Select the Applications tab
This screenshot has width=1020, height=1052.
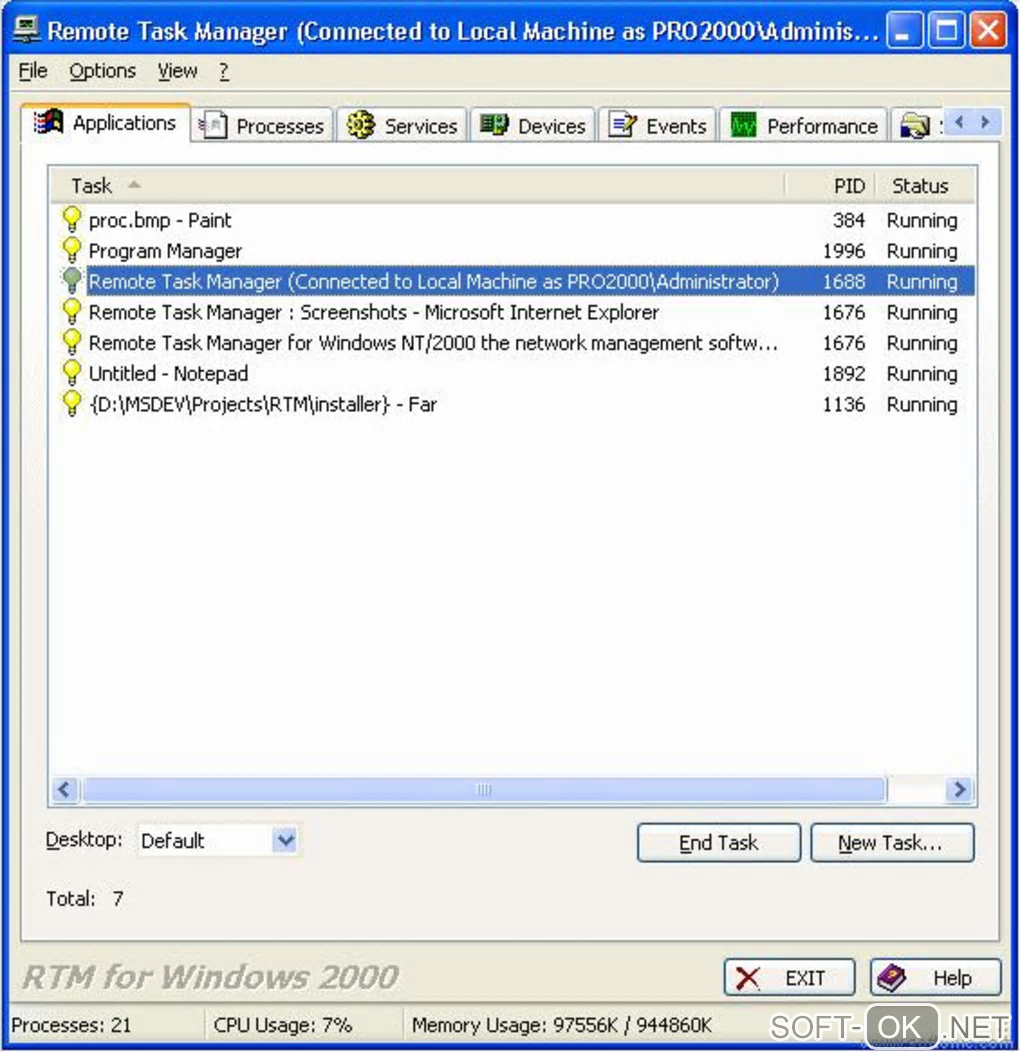[105, 123]
